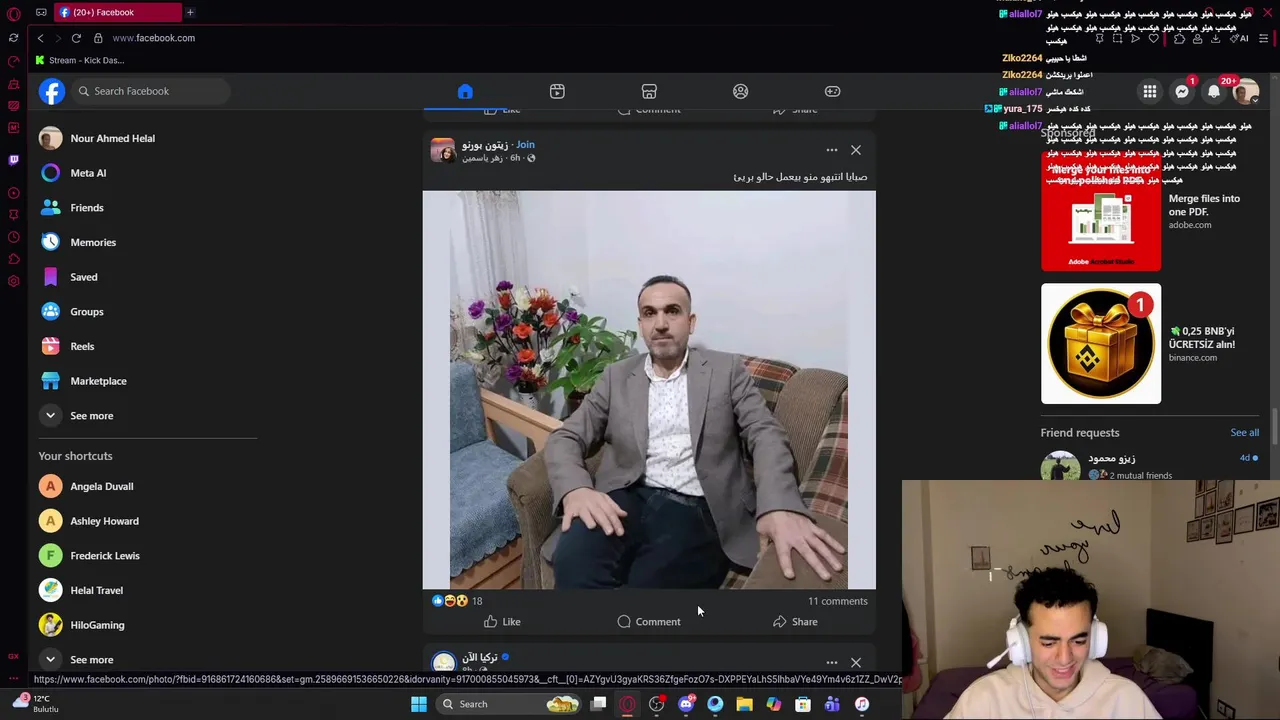Image resolution: width=1280 pixels, height=720 pixels.
Task: Open the Nour Ahmed Helal profile
Action: tap(147, 138)
